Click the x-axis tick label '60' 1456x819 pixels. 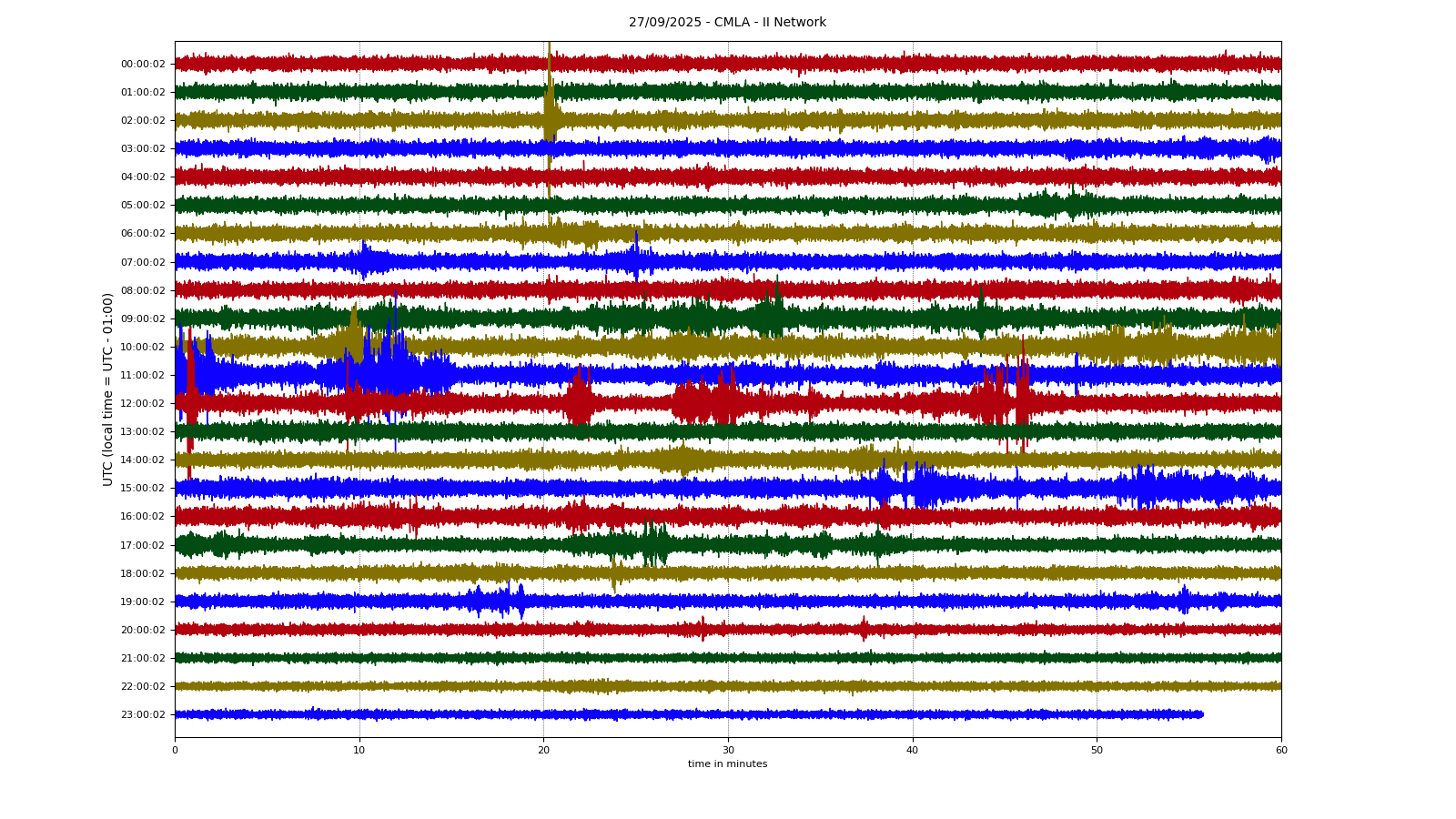tap(1281, 751)
